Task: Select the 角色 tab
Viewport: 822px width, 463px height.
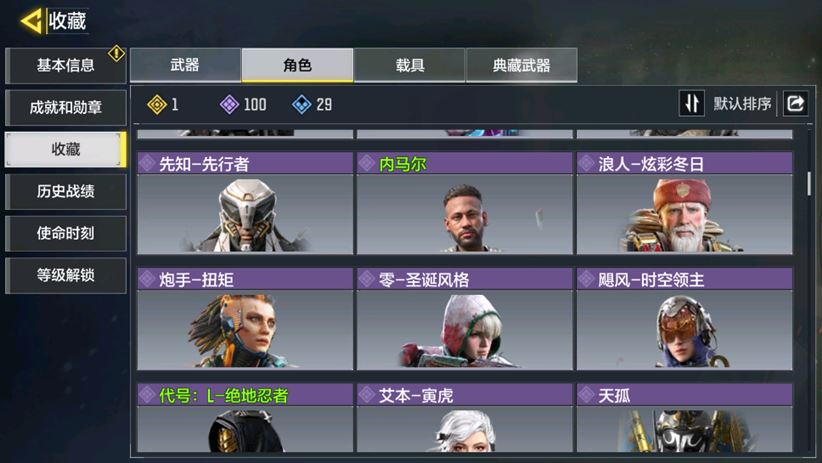Action: [297, 65]
